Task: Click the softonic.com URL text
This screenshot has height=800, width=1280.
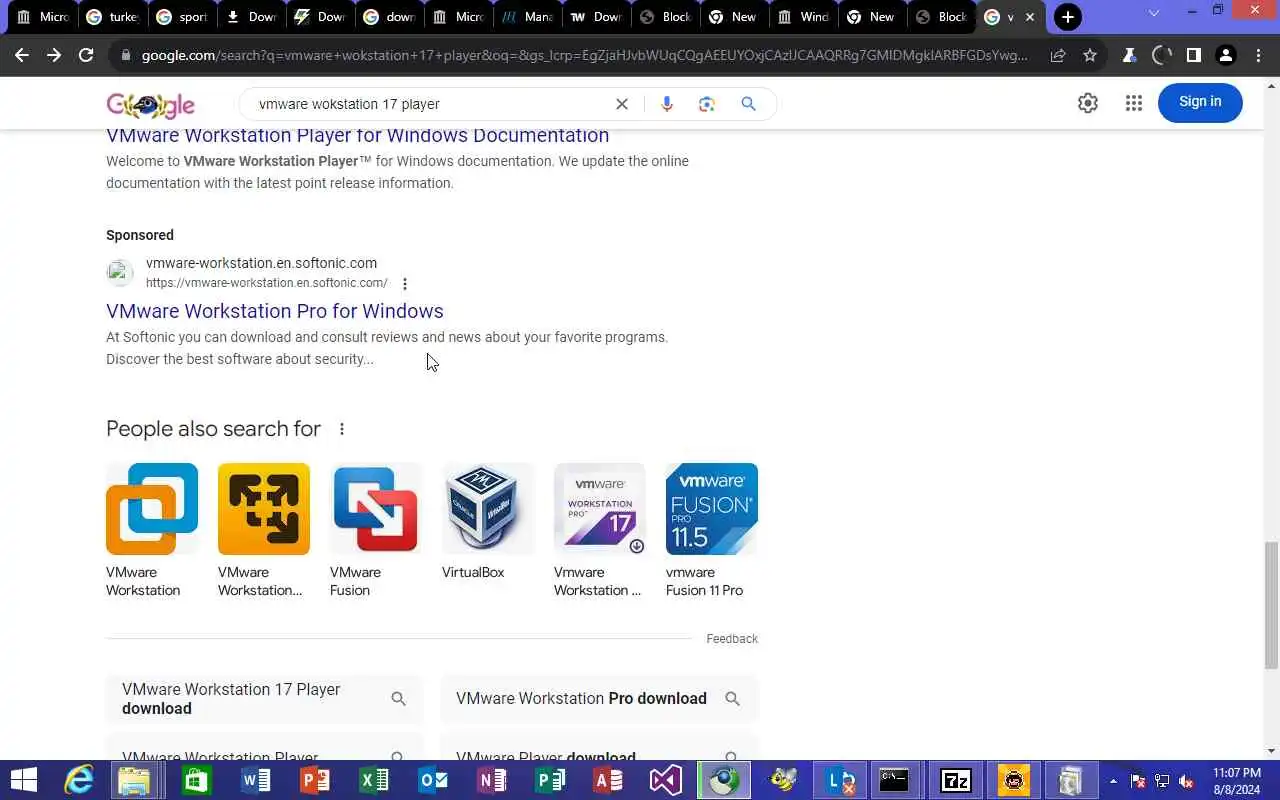Action: point(267,283)
